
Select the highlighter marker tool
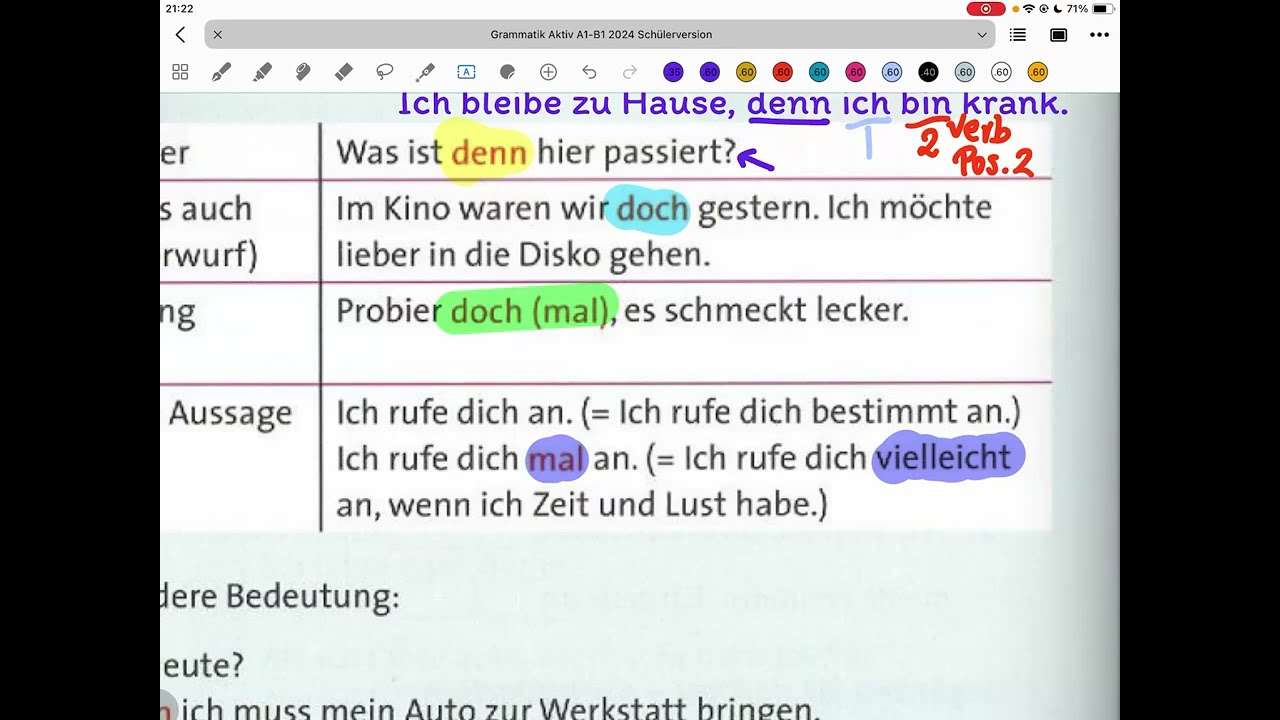coord(262,72)
